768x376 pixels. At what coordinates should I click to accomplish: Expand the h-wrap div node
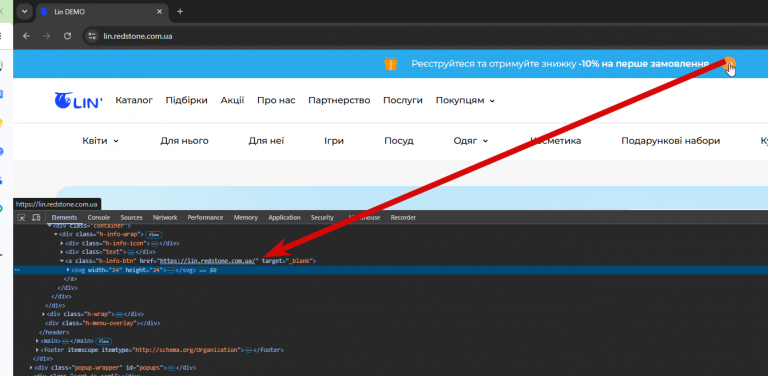pyautogui.click(x=43, y=314)
